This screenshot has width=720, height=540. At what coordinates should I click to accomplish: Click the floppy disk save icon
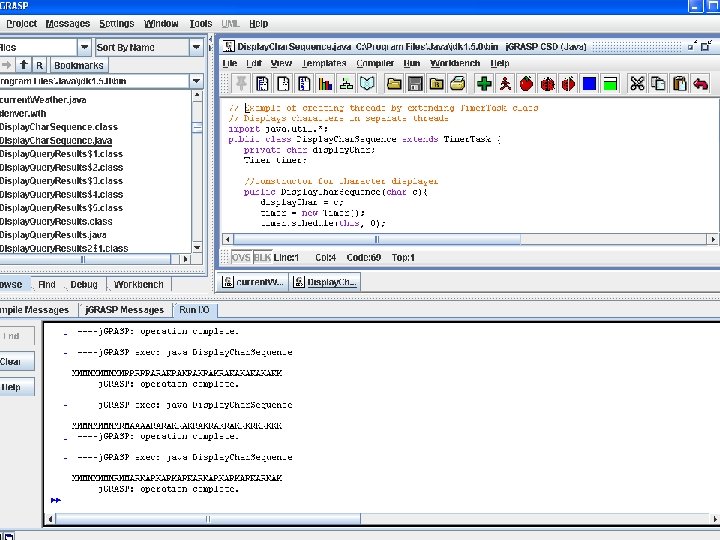point(414,84)
